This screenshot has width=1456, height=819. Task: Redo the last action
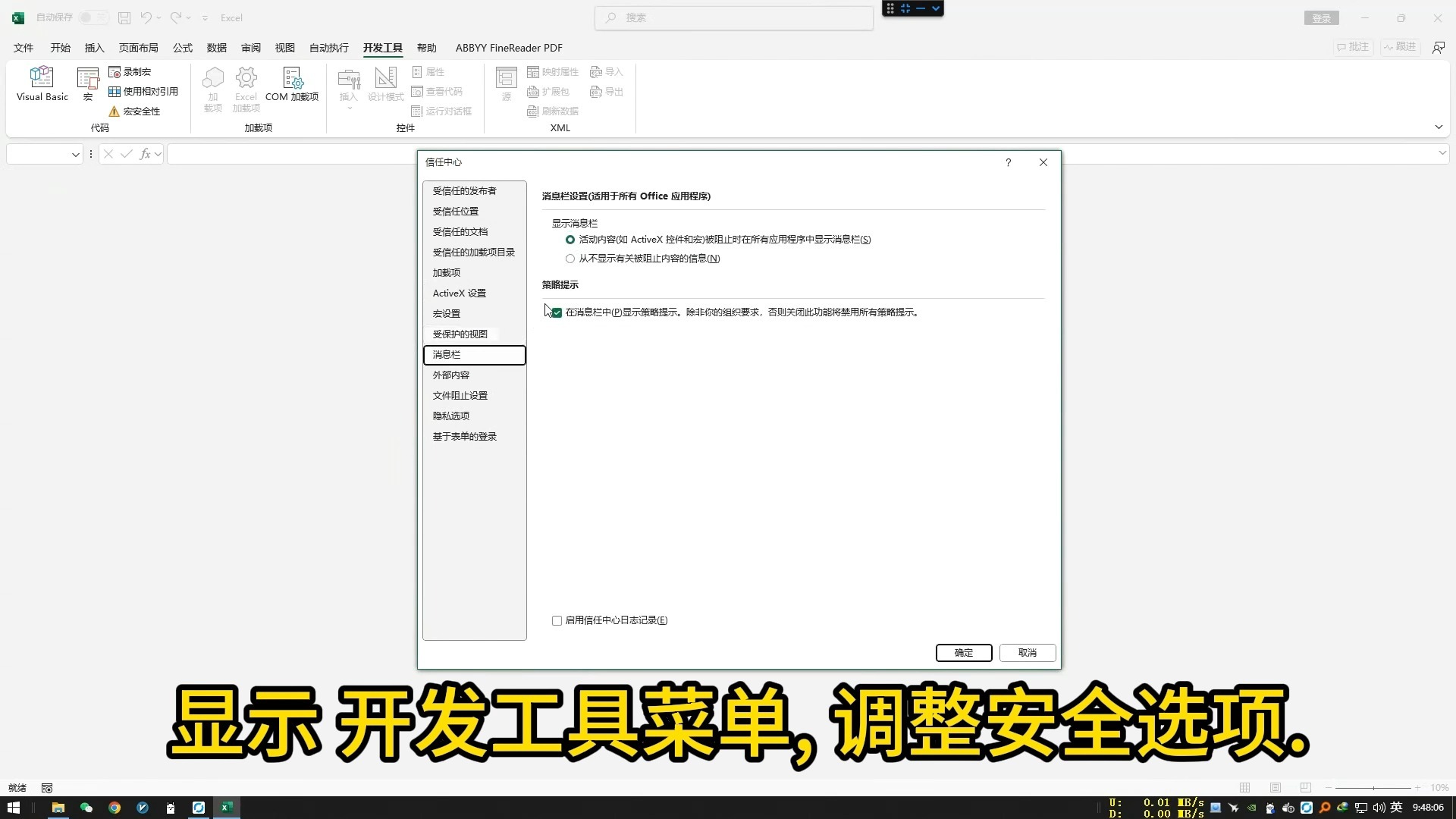click(175, 17)
